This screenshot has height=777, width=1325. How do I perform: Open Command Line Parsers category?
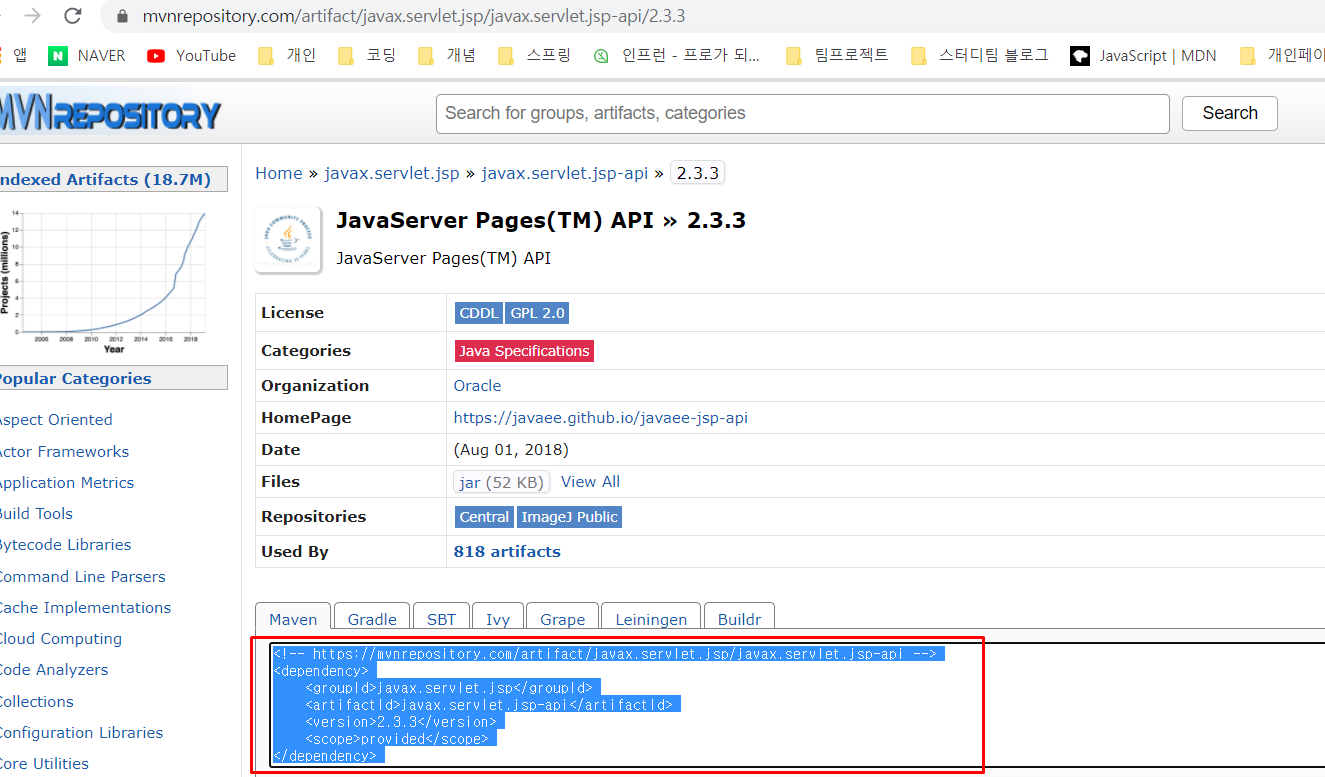pyautogui.click(x=81, y=577)
